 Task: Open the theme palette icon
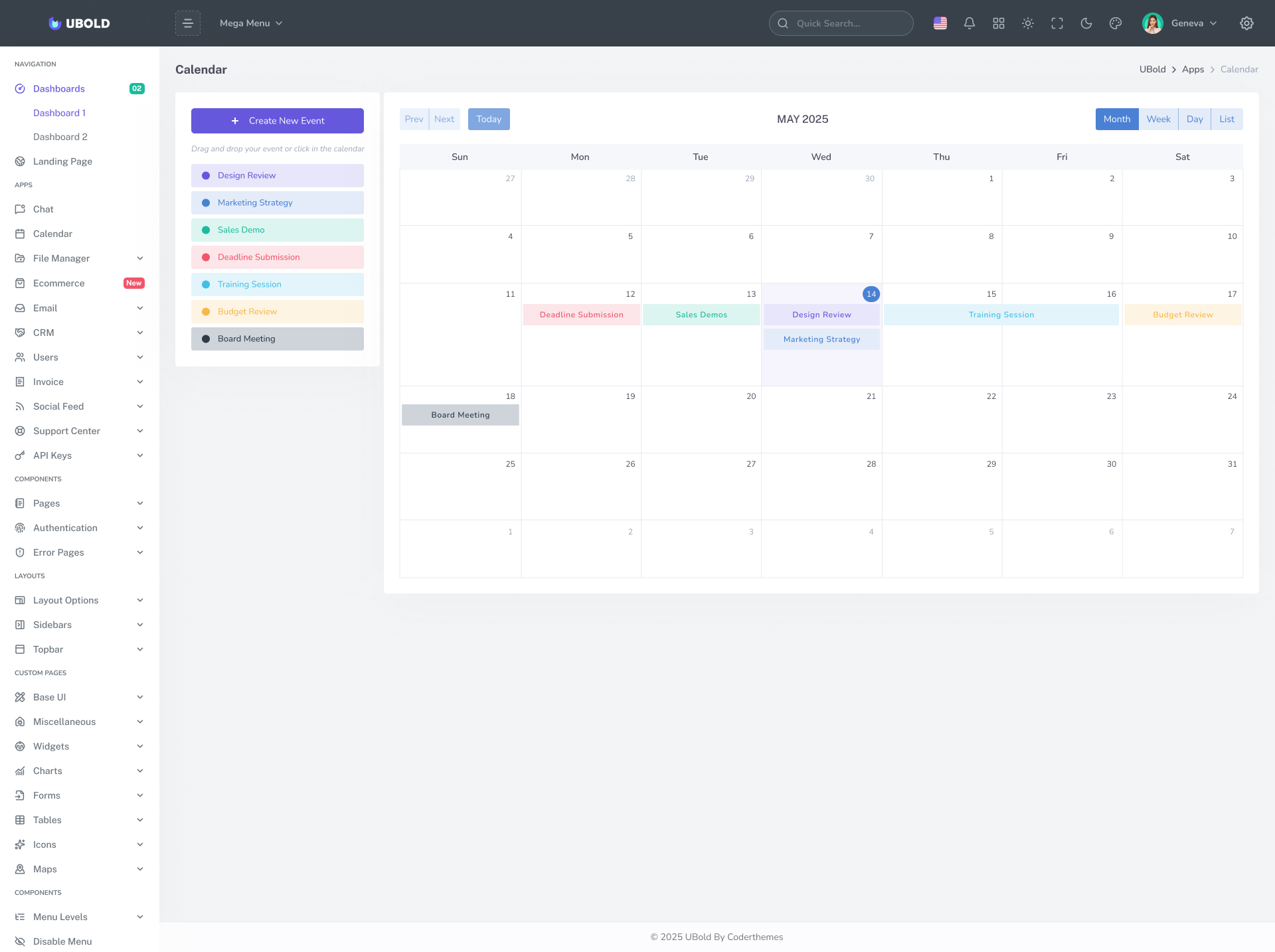(x=1115, y=23)
